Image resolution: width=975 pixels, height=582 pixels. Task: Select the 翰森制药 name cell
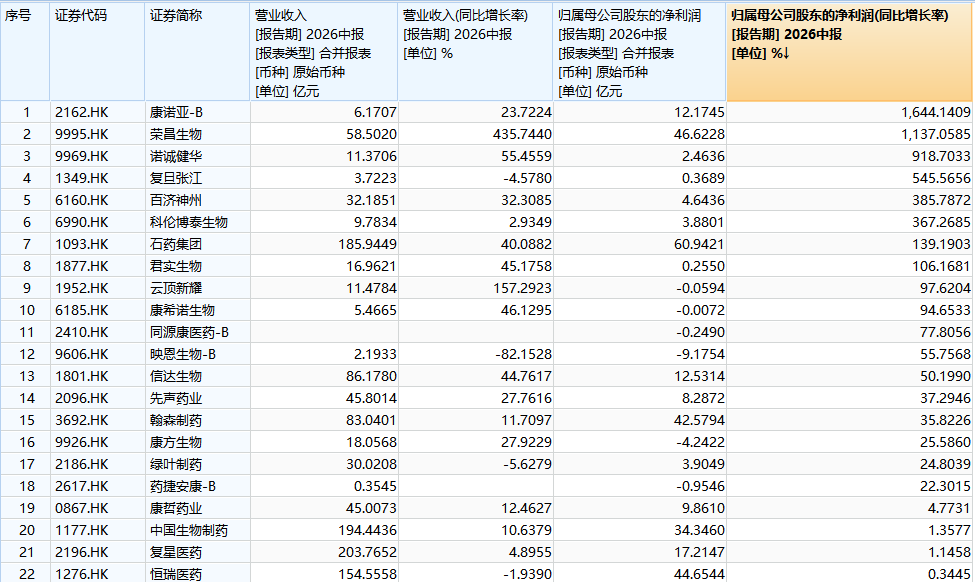point(176,420)
